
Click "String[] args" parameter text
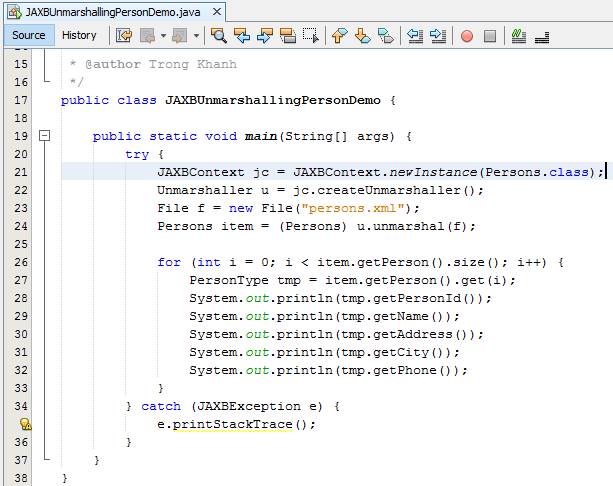point(337,136)
